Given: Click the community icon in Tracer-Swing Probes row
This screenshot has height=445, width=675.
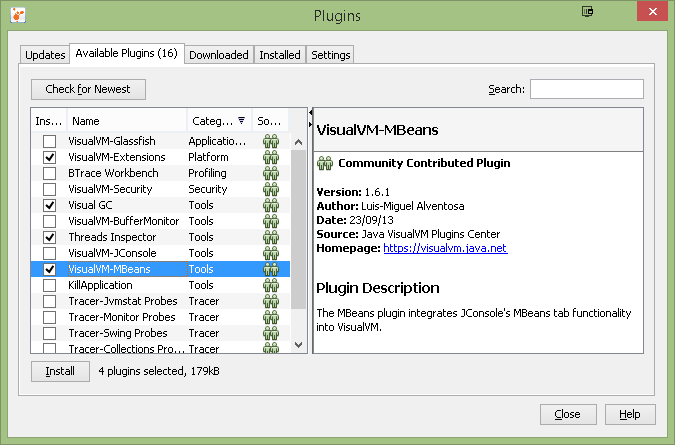Looking at the screenshot, I should pyautogui.click(x=271, y=333).
